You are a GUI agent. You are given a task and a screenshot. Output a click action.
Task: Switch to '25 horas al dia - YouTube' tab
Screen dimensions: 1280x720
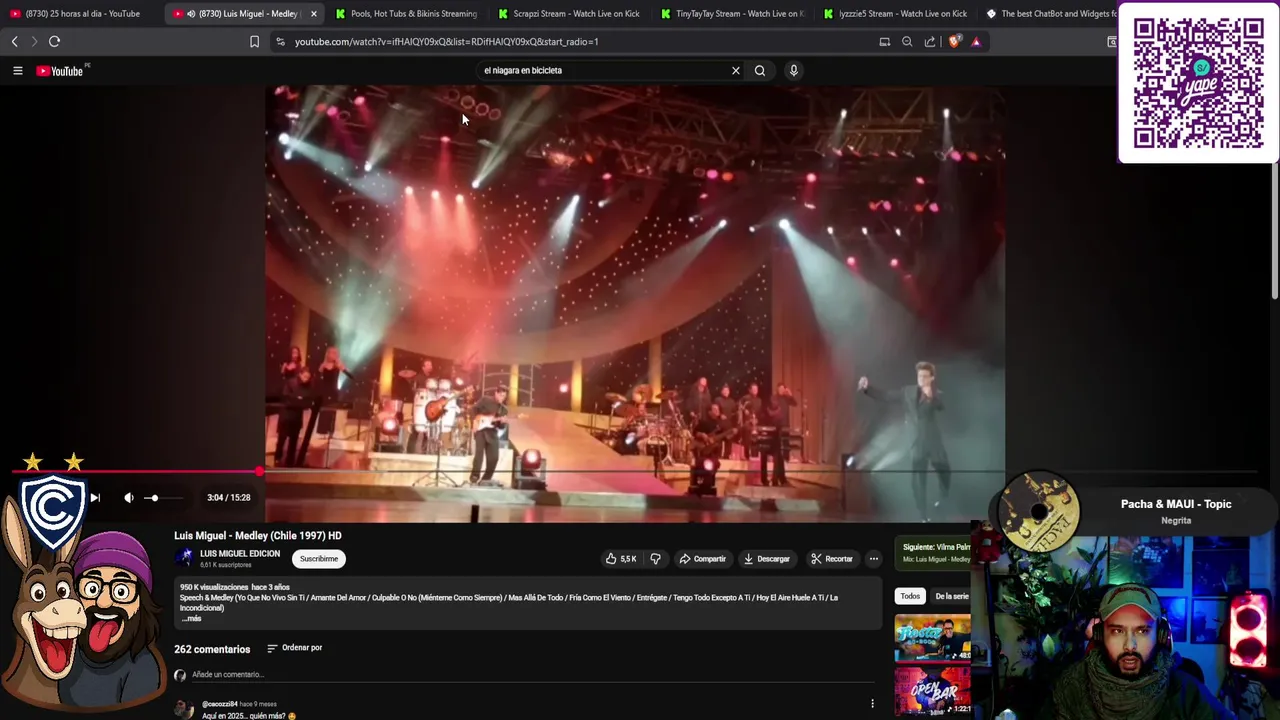pos(82,14)
